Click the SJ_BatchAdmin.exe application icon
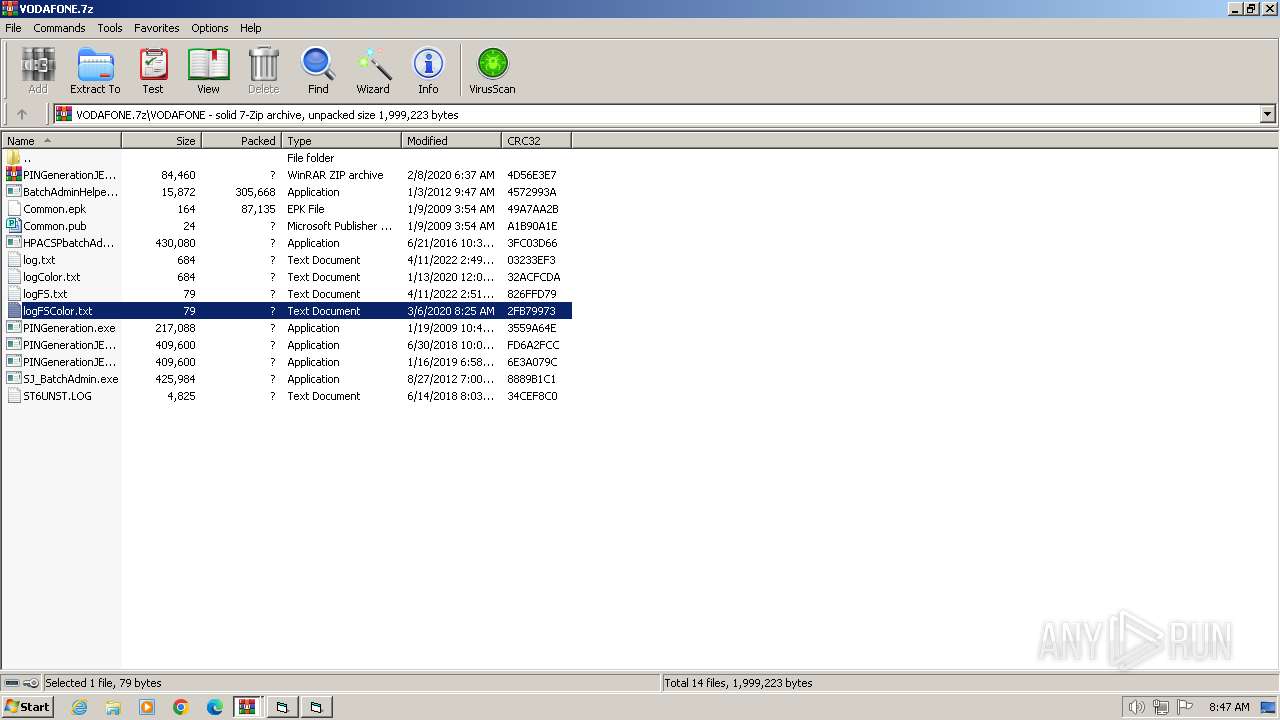Viewport: 1280px width, 720px height. [14, 379]
